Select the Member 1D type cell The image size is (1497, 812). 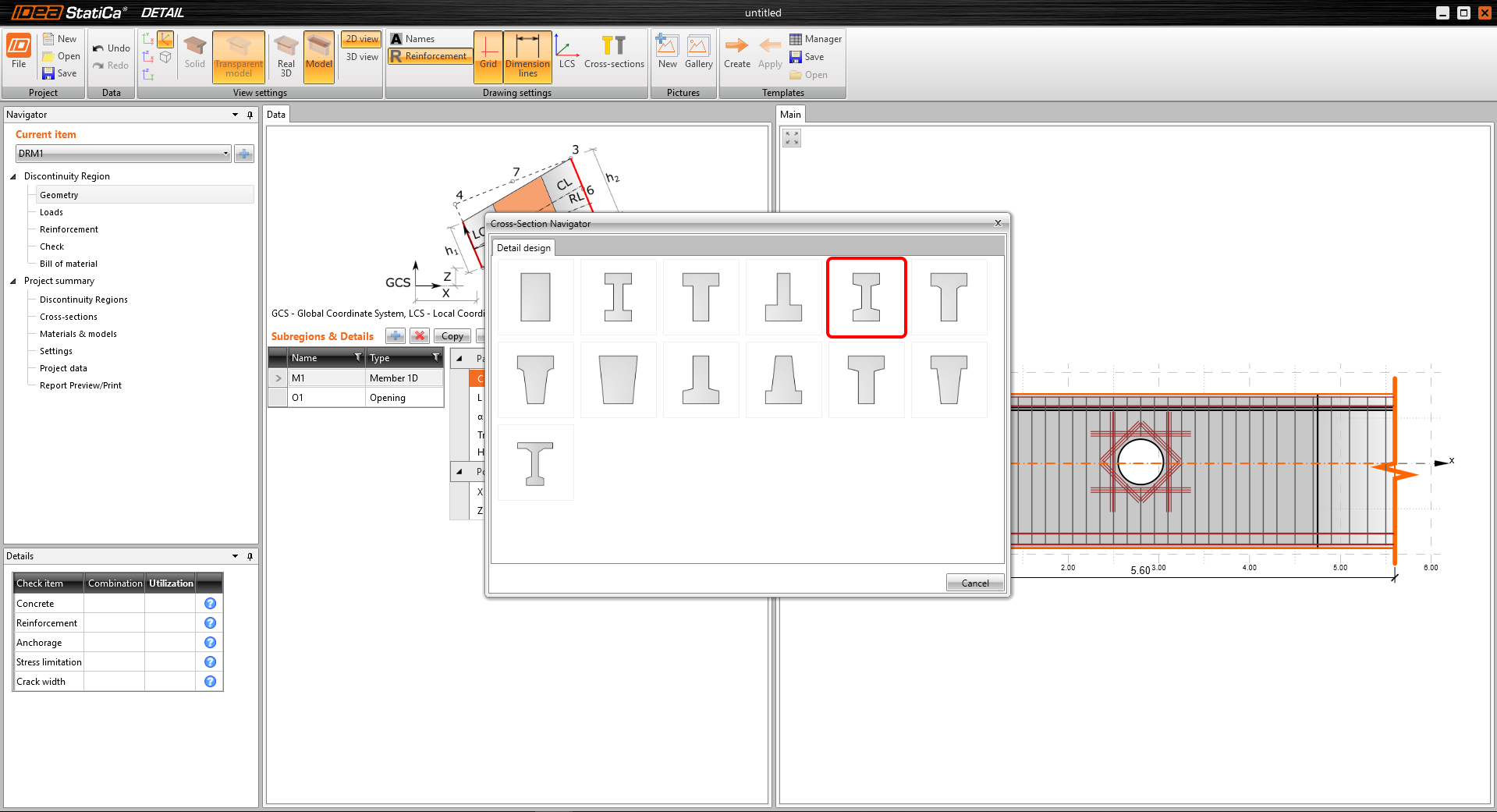404,378
